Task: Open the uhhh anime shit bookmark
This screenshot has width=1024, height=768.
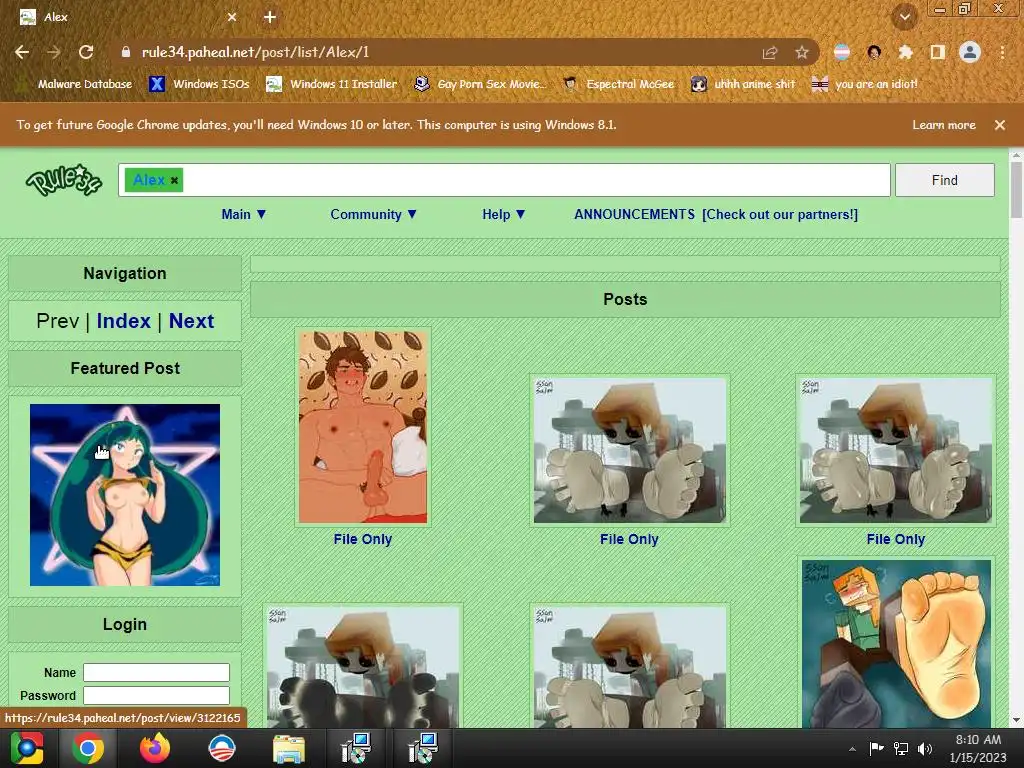Action: [x=744, y=84]
